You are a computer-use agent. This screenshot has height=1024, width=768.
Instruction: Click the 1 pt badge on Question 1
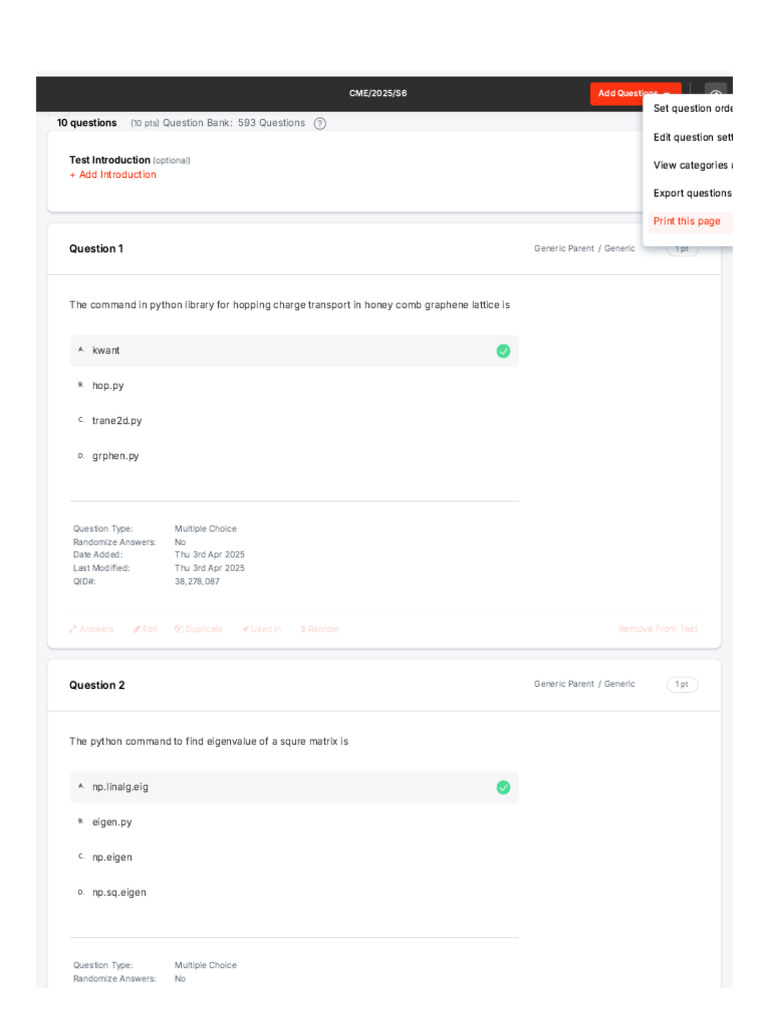[x=682, y=249]
